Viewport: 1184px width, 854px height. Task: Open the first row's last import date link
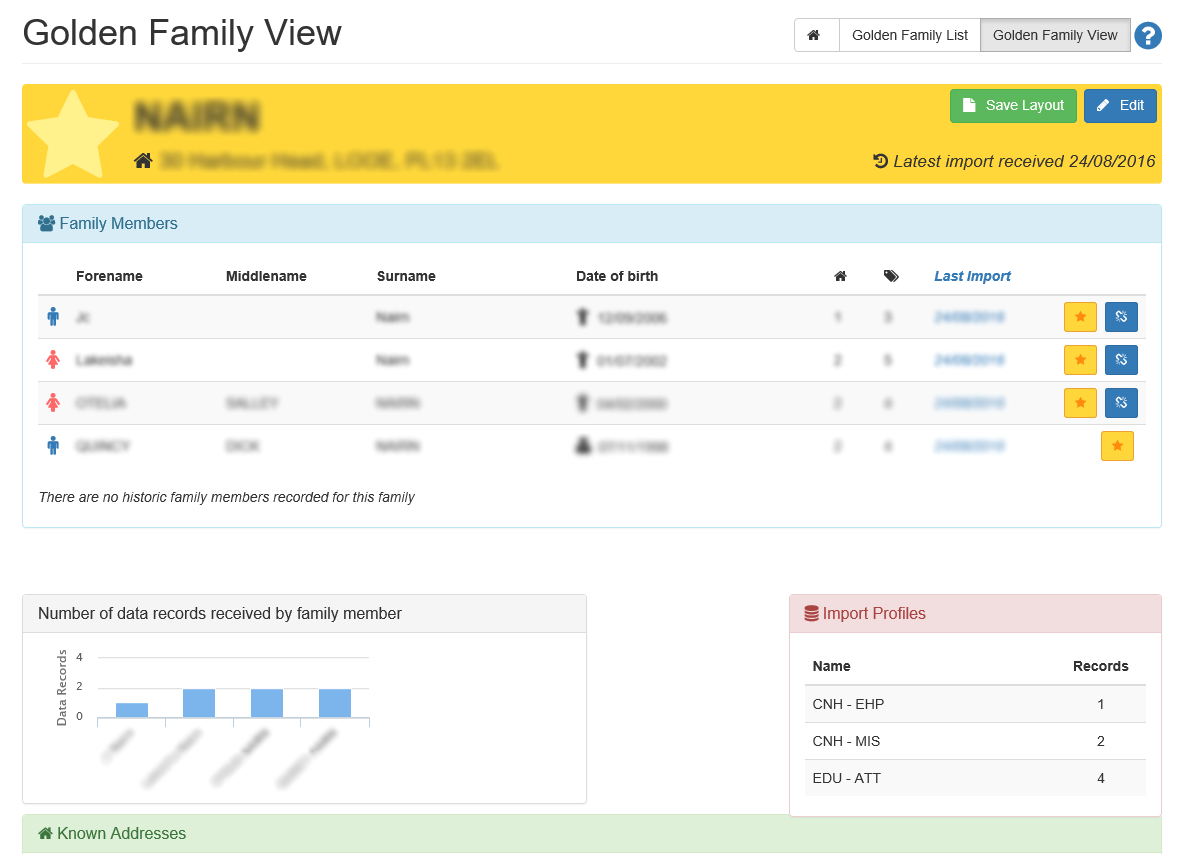[x=969, y=318]
